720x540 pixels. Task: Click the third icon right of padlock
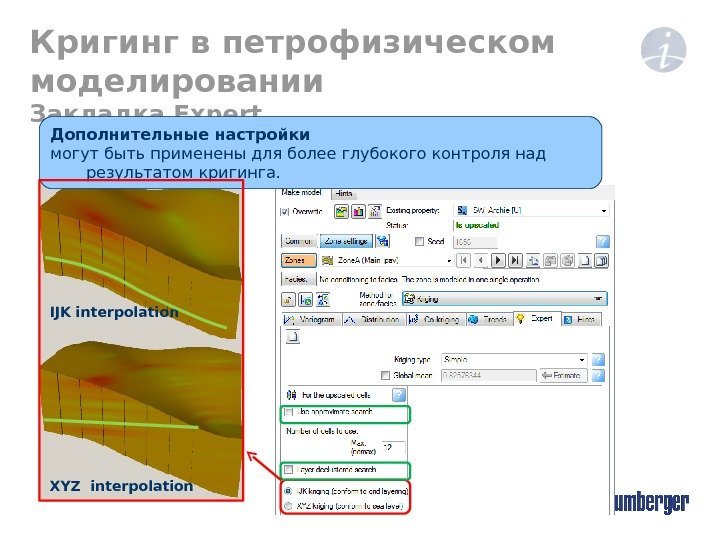click(323, 299)
